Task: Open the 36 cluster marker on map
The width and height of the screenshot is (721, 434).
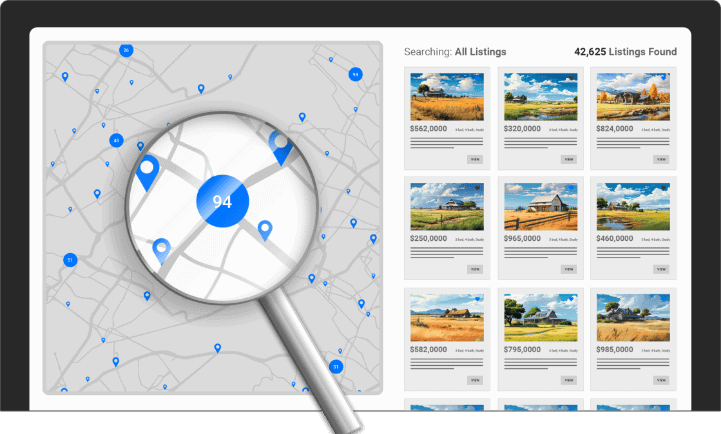Action: (x=126, y=50)
